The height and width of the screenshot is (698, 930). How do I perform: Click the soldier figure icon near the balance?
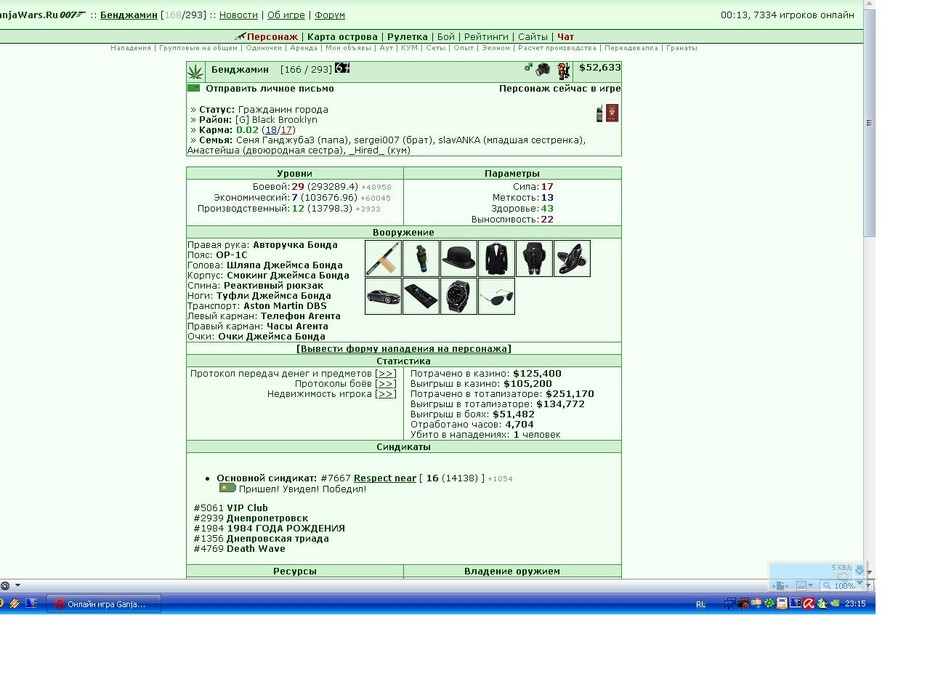click(563, 71)
